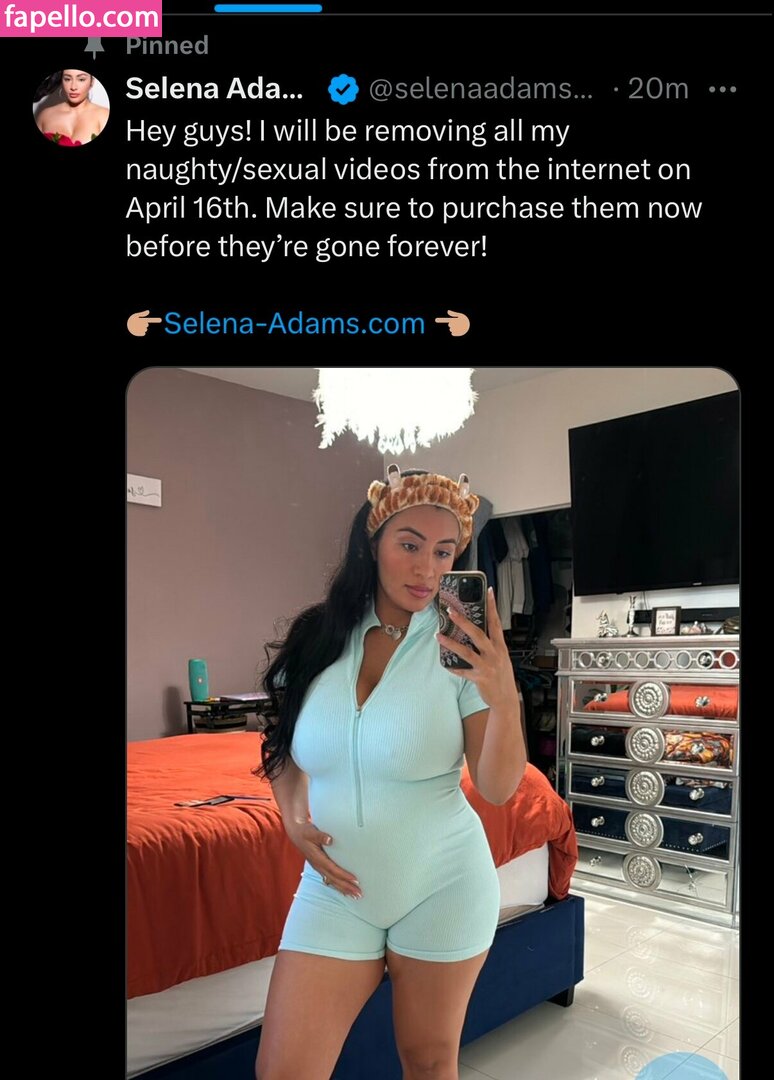This screenshot has height=1080, width=774.
Task: Click the 'Hey guys!' opening line of the post
Action: tap(347, 131)
